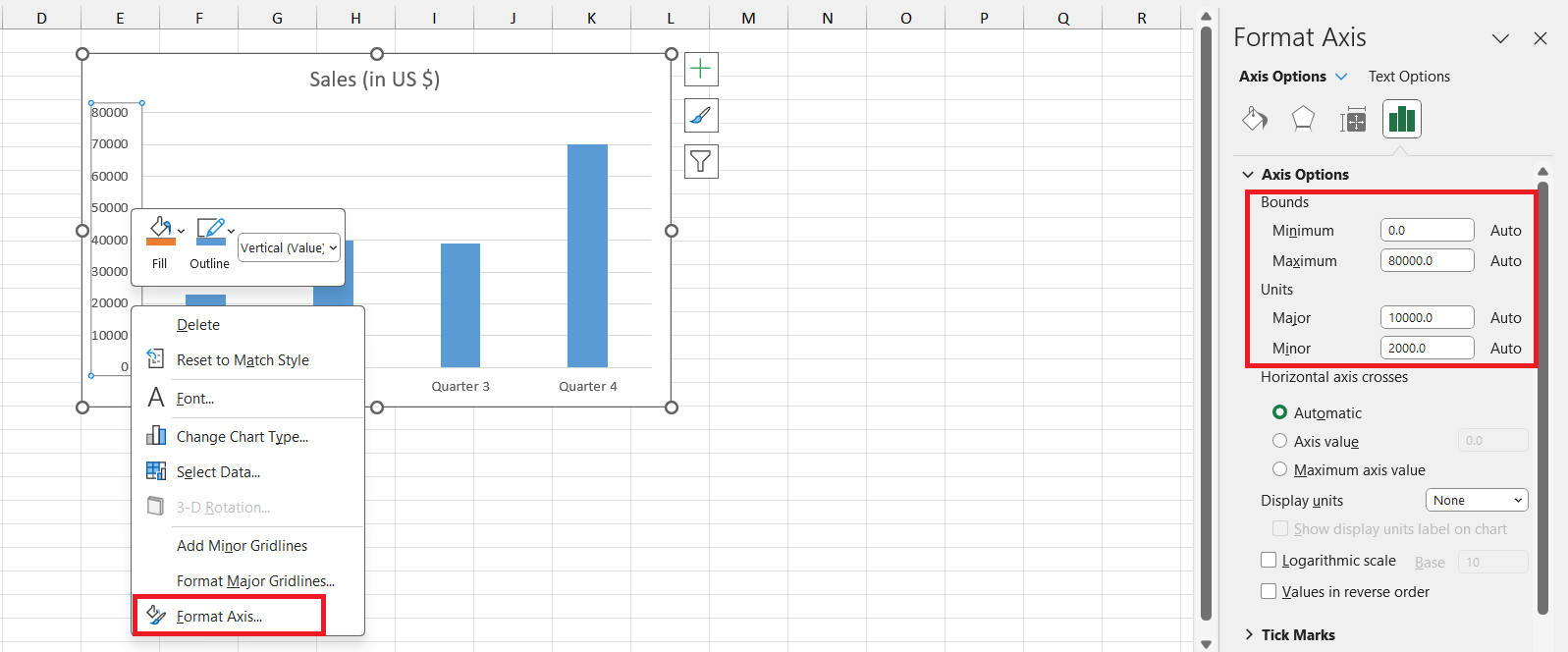
Task: Click Format Axis pane scroll up arrow
Action: click(1542, 172)
